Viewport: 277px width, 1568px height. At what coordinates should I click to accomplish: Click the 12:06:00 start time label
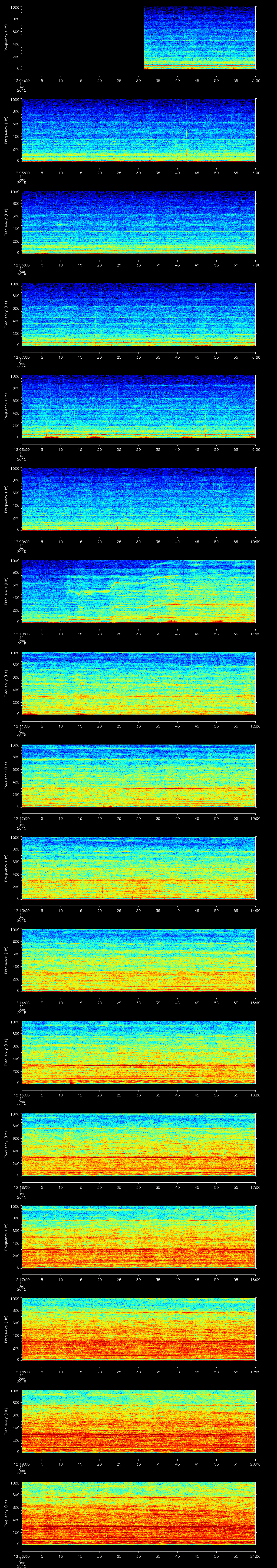21,265
